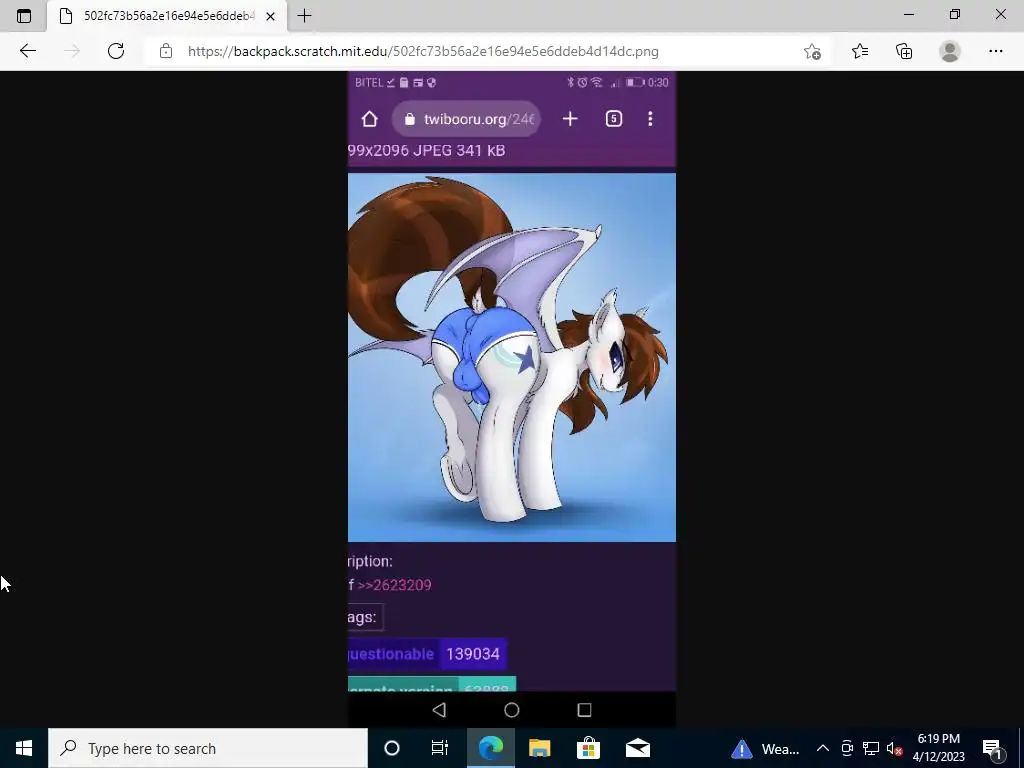Click the Type here to search box
1024x768 pixels.
pyautogui.click(x=208, y=748)
